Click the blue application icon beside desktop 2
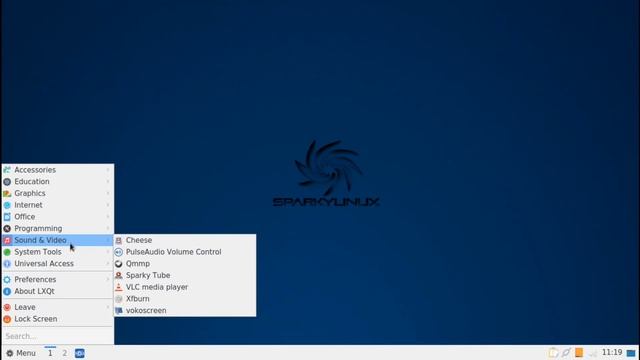640x360 pixels. [80, 353]
